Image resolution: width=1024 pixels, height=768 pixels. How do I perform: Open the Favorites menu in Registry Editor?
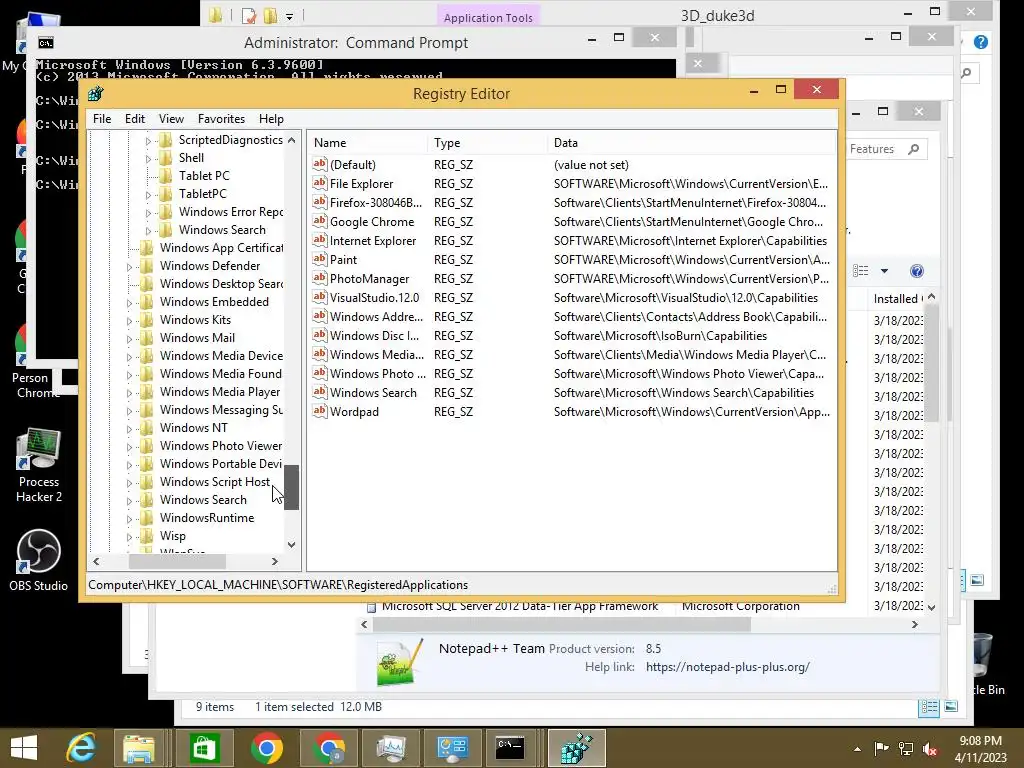[x=221, y=119]
